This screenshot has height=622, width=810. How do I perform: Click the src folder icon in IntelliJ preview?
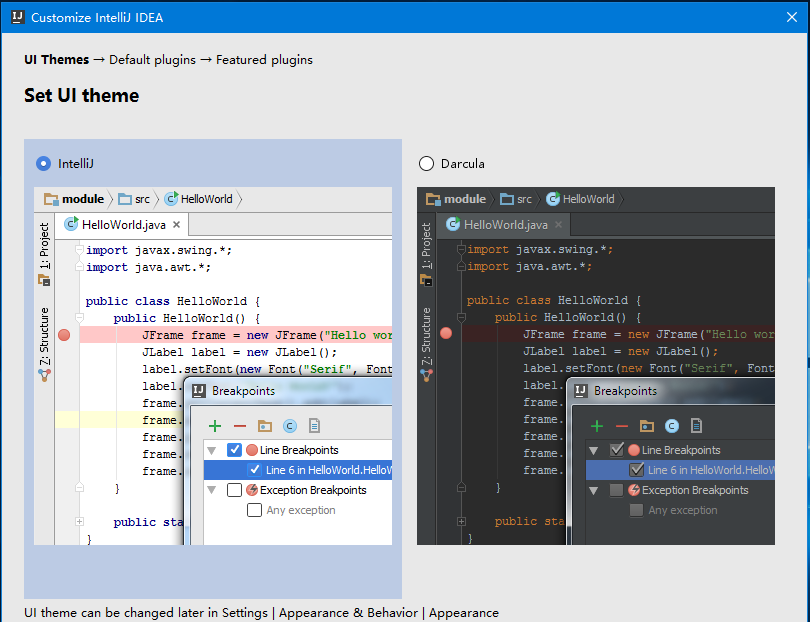click(124, 199)
